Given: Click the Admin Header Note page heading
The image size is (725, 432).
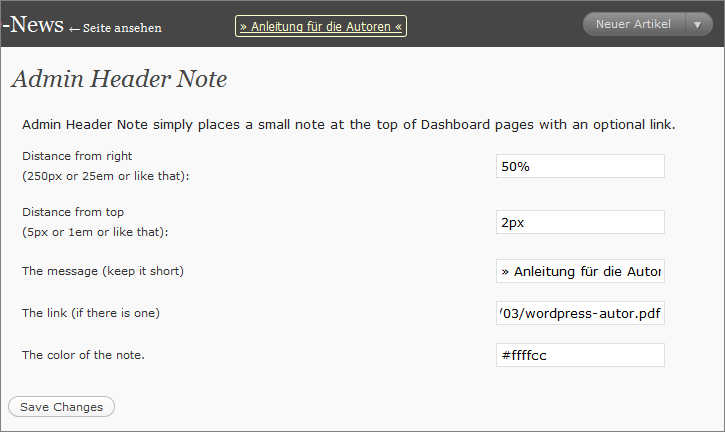Looking at the screenshot, I should (120, 79).
